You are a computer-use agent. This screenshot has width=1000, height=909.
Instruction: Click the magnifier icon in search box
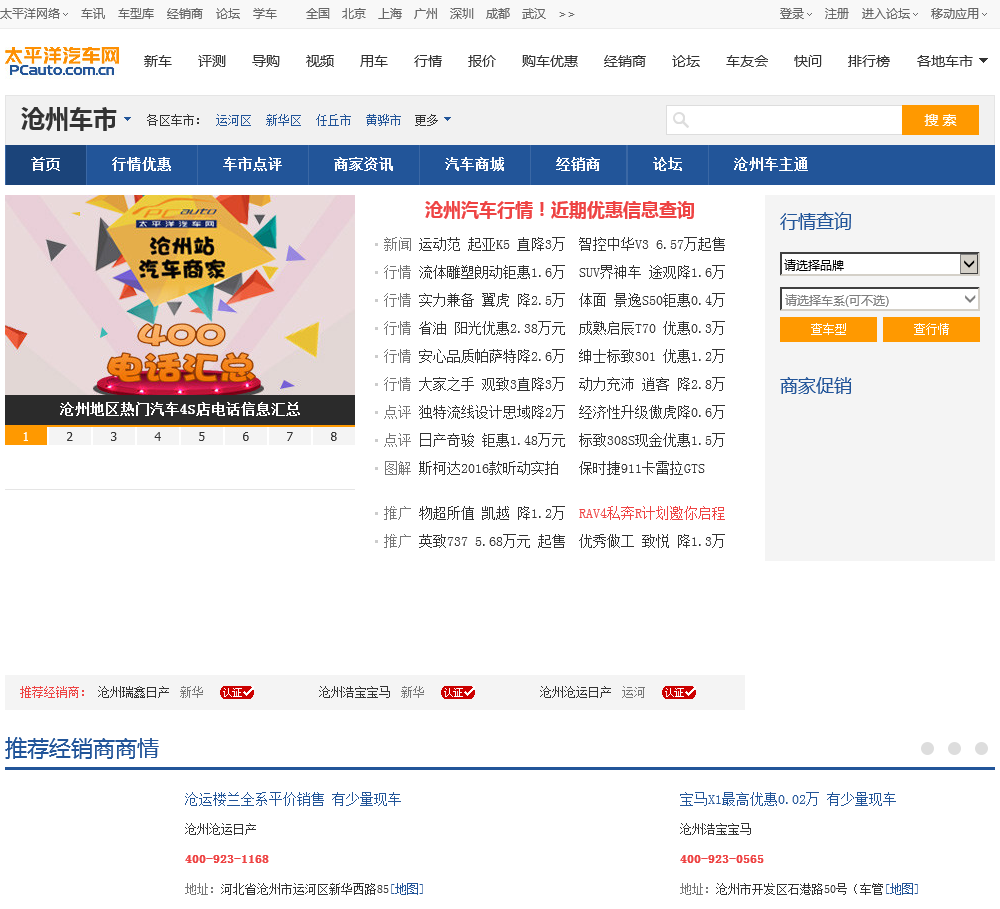pos(680,120)
